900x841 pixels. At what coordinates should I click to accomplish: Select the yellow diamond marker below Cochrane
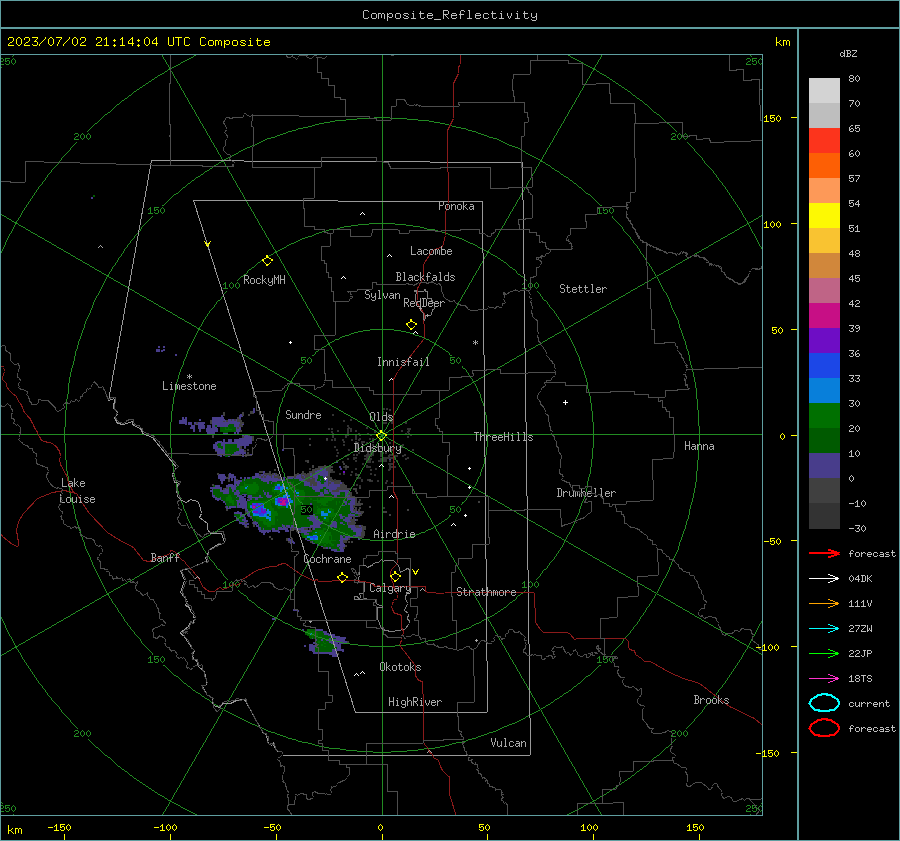[x=342, y=577]
